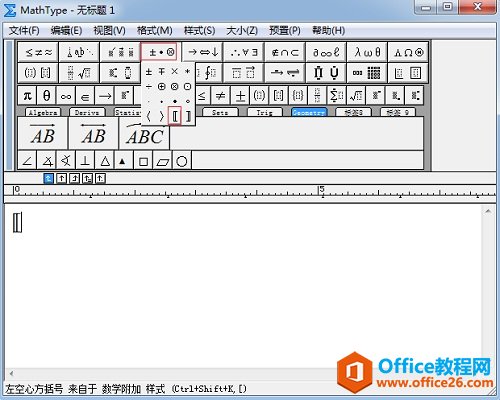Switch to the Sets tab

[x=220, y=112]
